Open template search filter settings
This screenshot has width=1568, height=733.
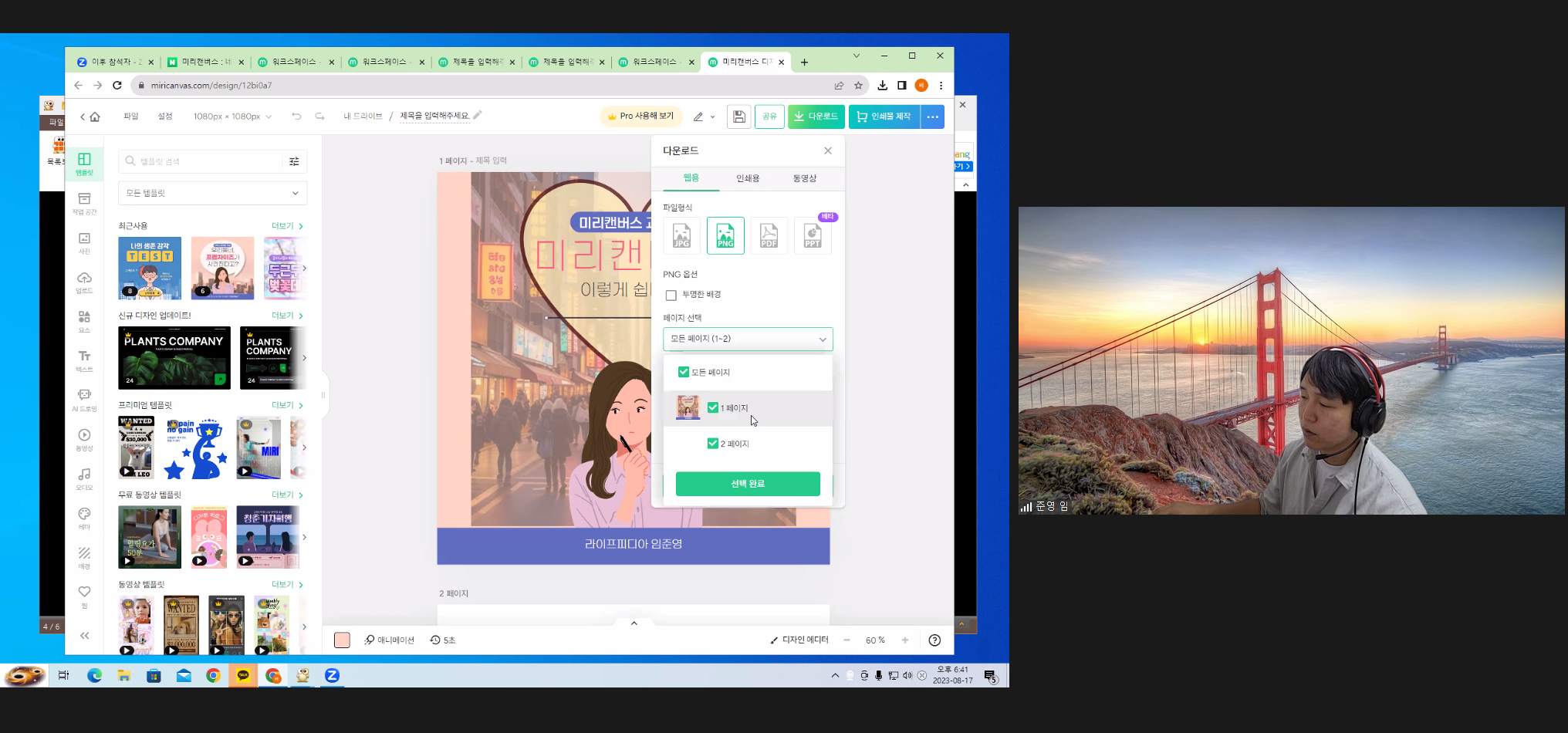click(294, 161)
